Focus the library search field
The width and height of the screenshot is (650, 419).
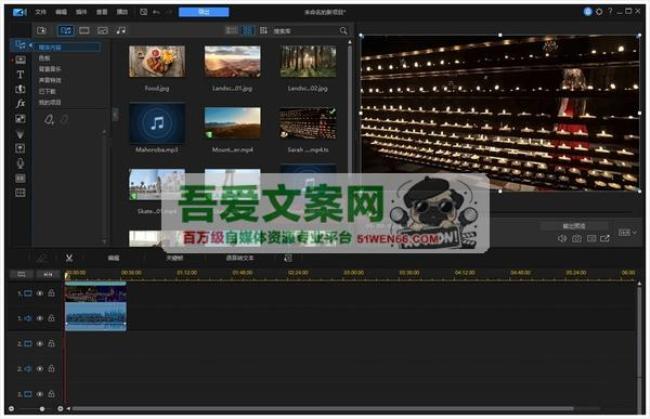pyautogui.click(x=305, y=31)
